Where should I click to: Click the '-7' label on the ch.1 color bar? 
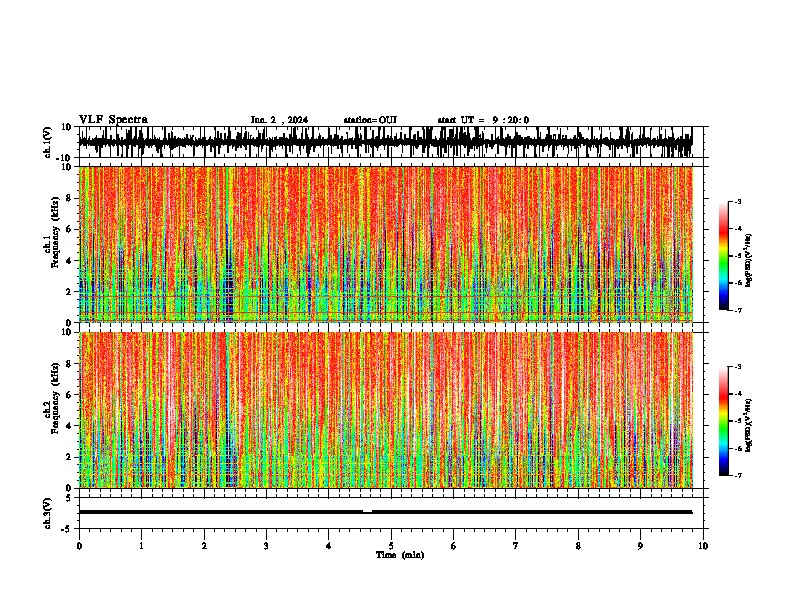[x=737, y=310]
